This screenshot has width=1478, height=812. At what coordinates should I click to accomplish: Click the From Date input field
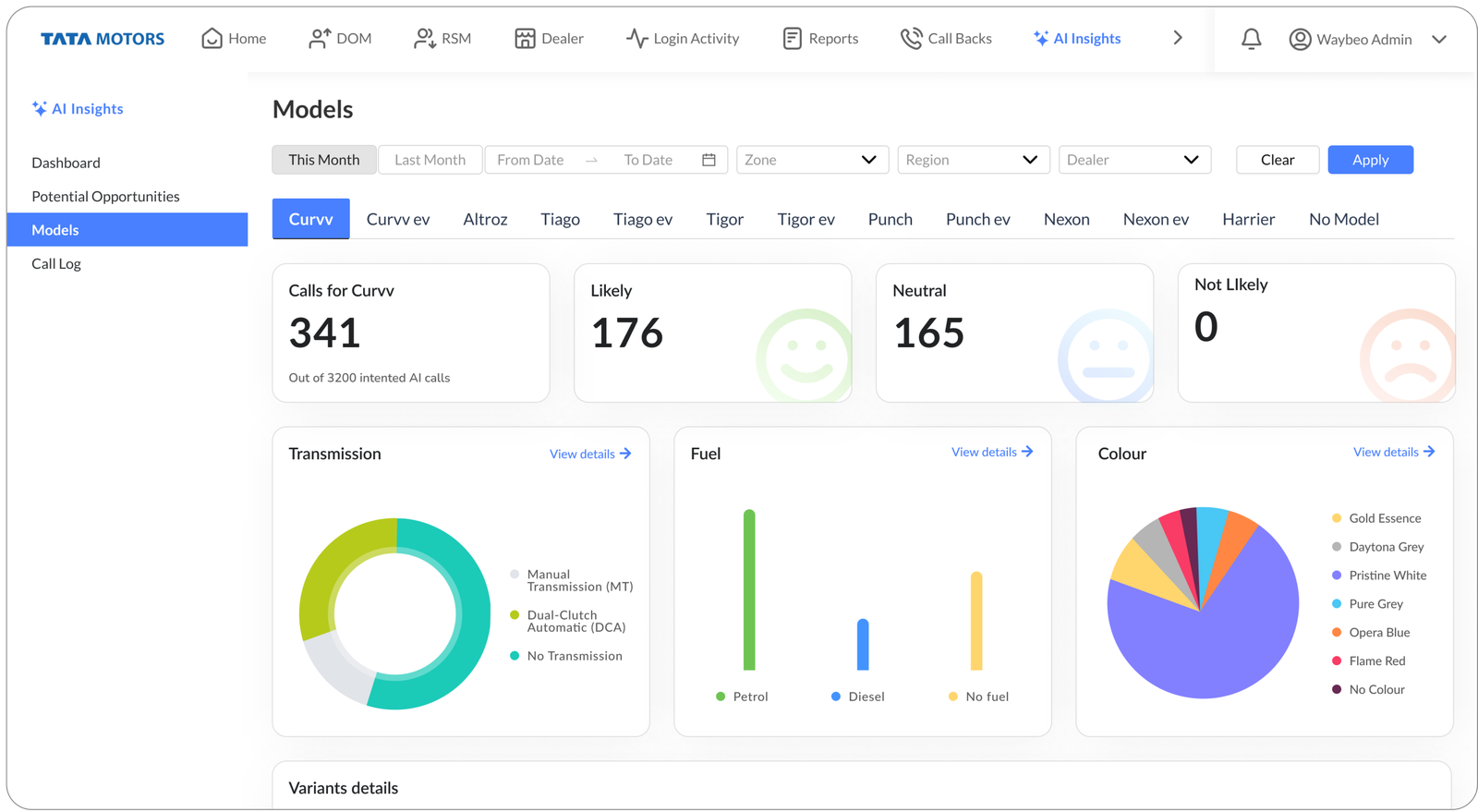tap(530, 160)
